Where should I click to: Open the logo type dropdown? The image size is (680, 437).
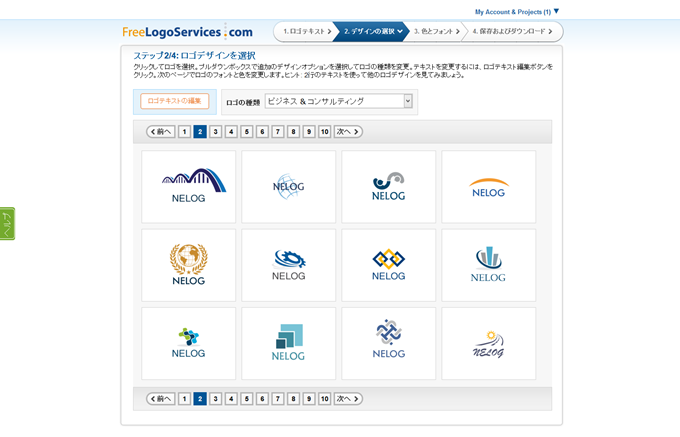click(x=339, y=101)
